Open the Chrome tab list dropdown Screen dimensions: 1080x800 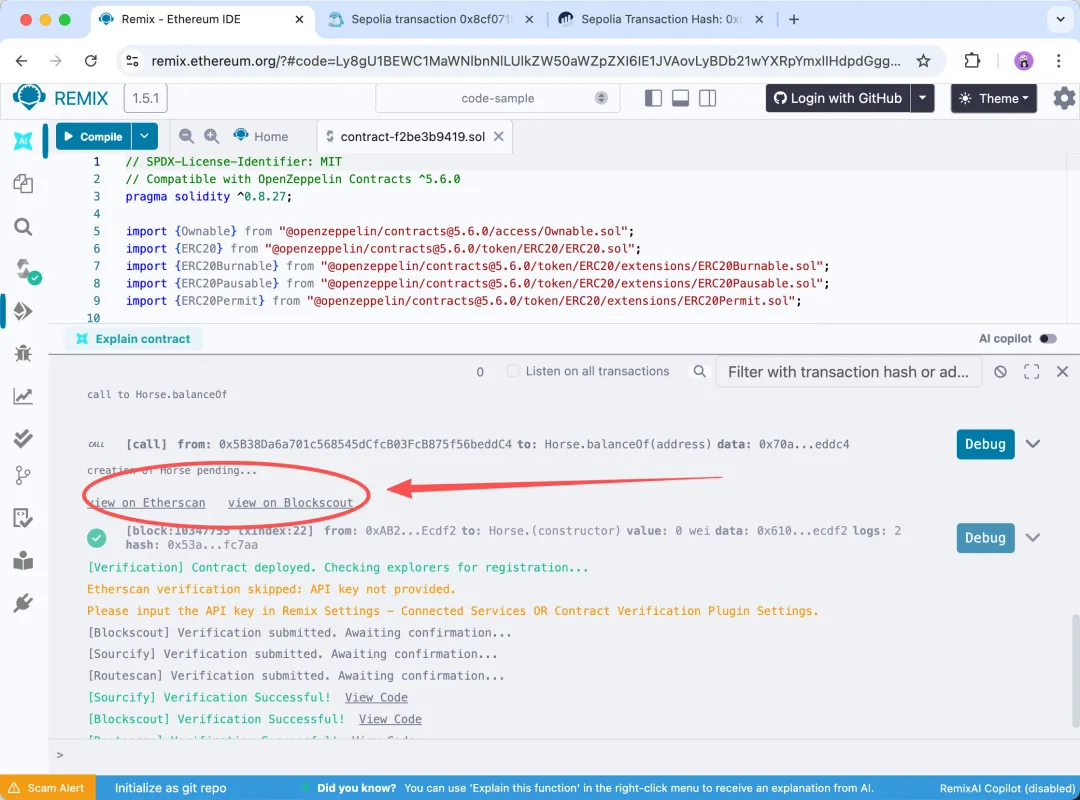point(1061,19)
